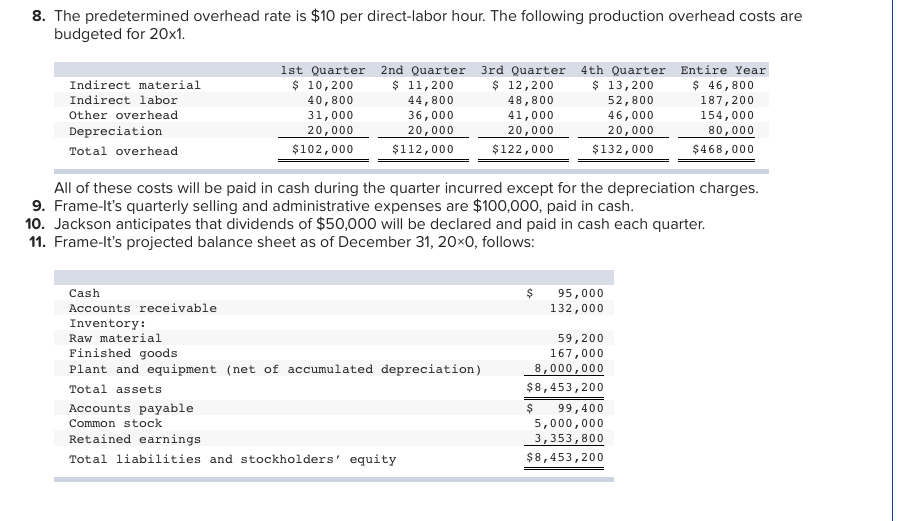Image resolution: width=923 pixels, height=521 pixels.
Task: Select the 'Accounts payable' row label
Action: [x=131, y=409]
